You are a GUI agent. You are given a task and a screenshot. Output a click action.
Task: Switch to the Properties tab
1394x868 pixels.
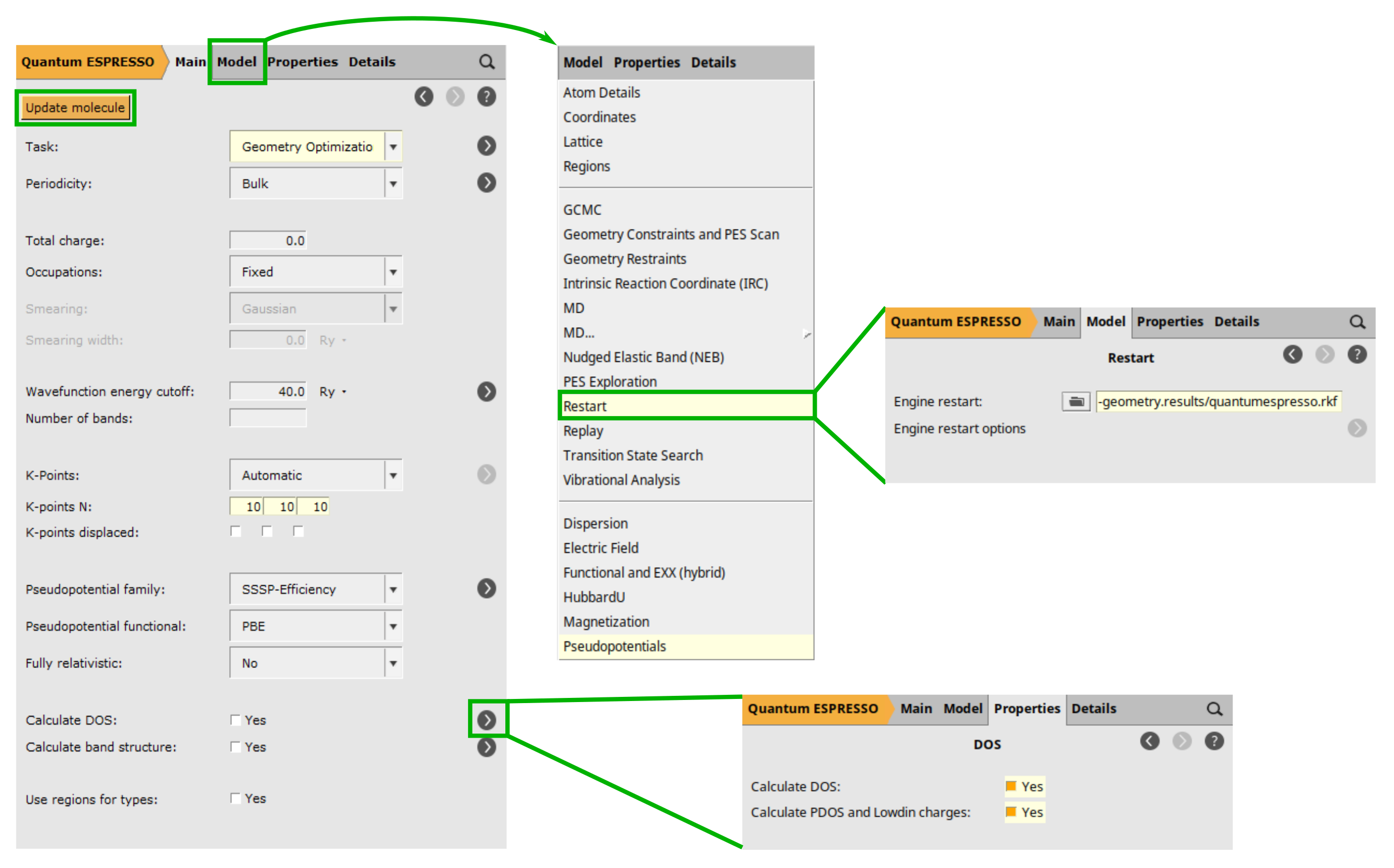(303, 62)
